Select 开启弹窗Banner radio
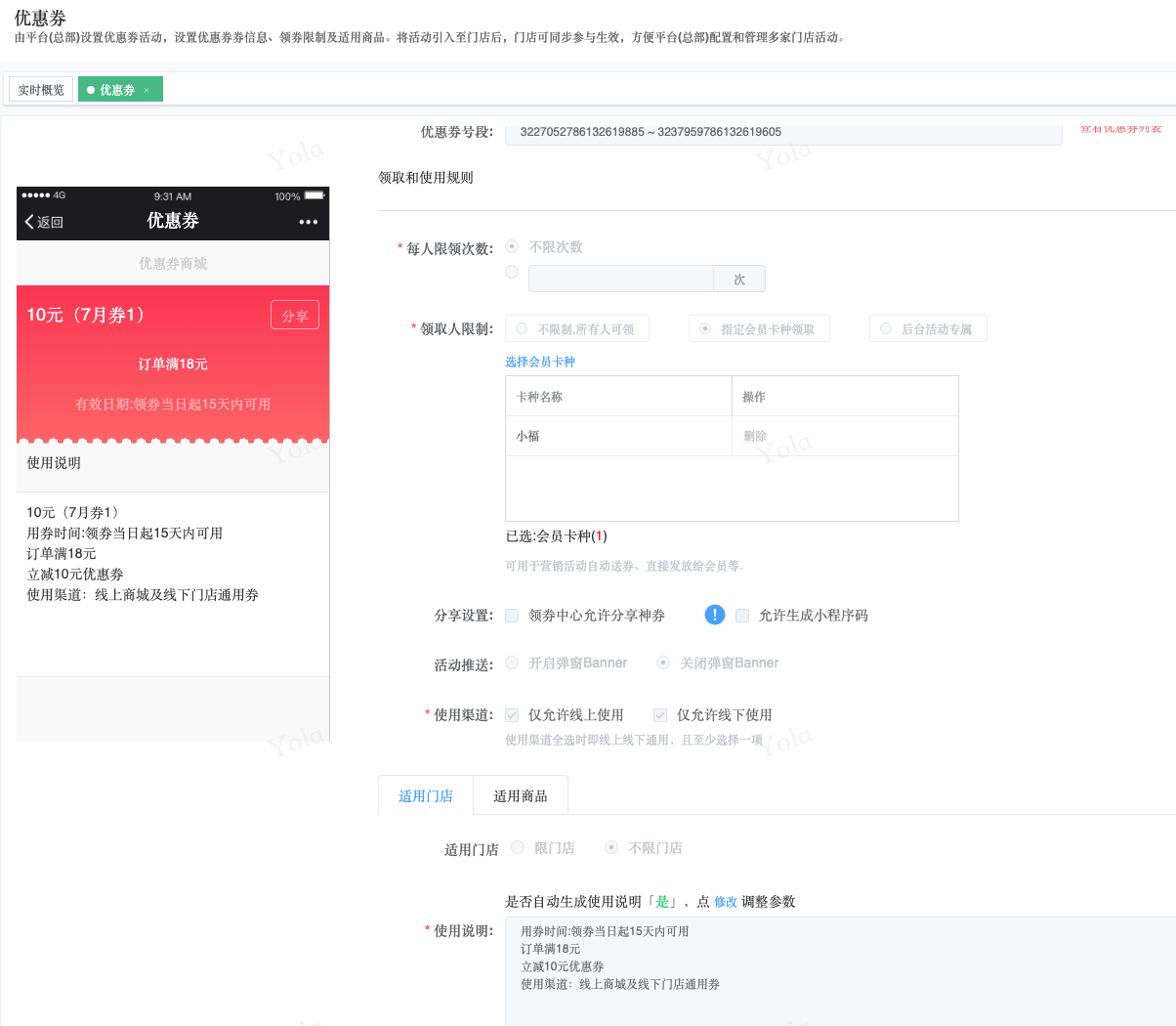This screenshot has height=1026, width=1176. 512,663
